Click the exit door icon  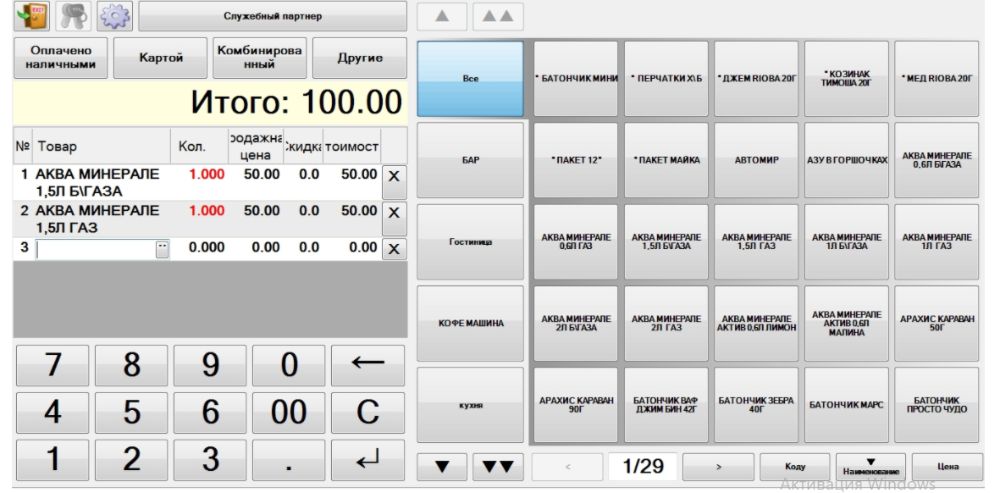pyautogui.click(x=31, y=17)
